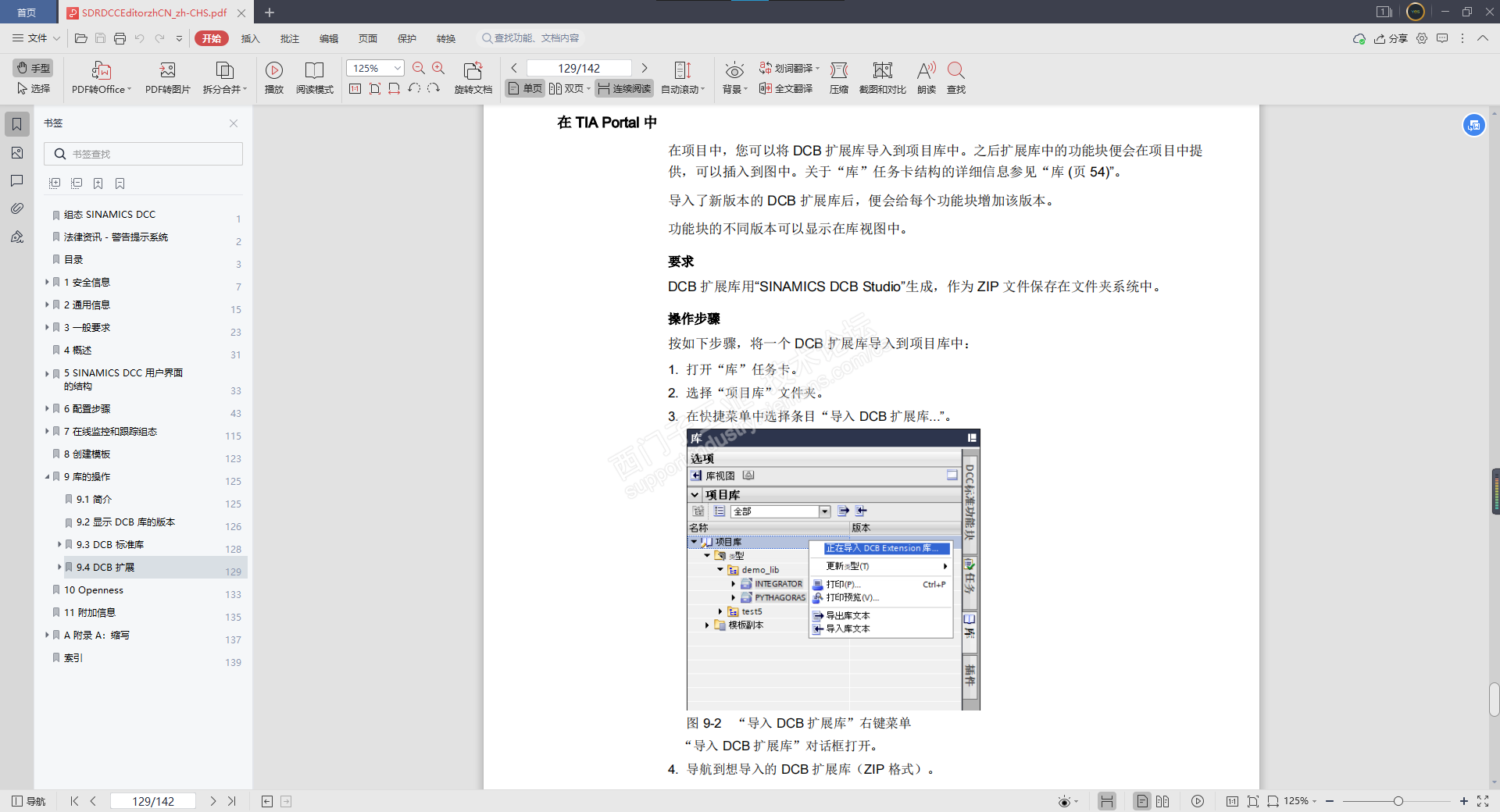Click the zoom slider in status bar
Viewport: 1500px width, 812px height.
coord(1398,801)
